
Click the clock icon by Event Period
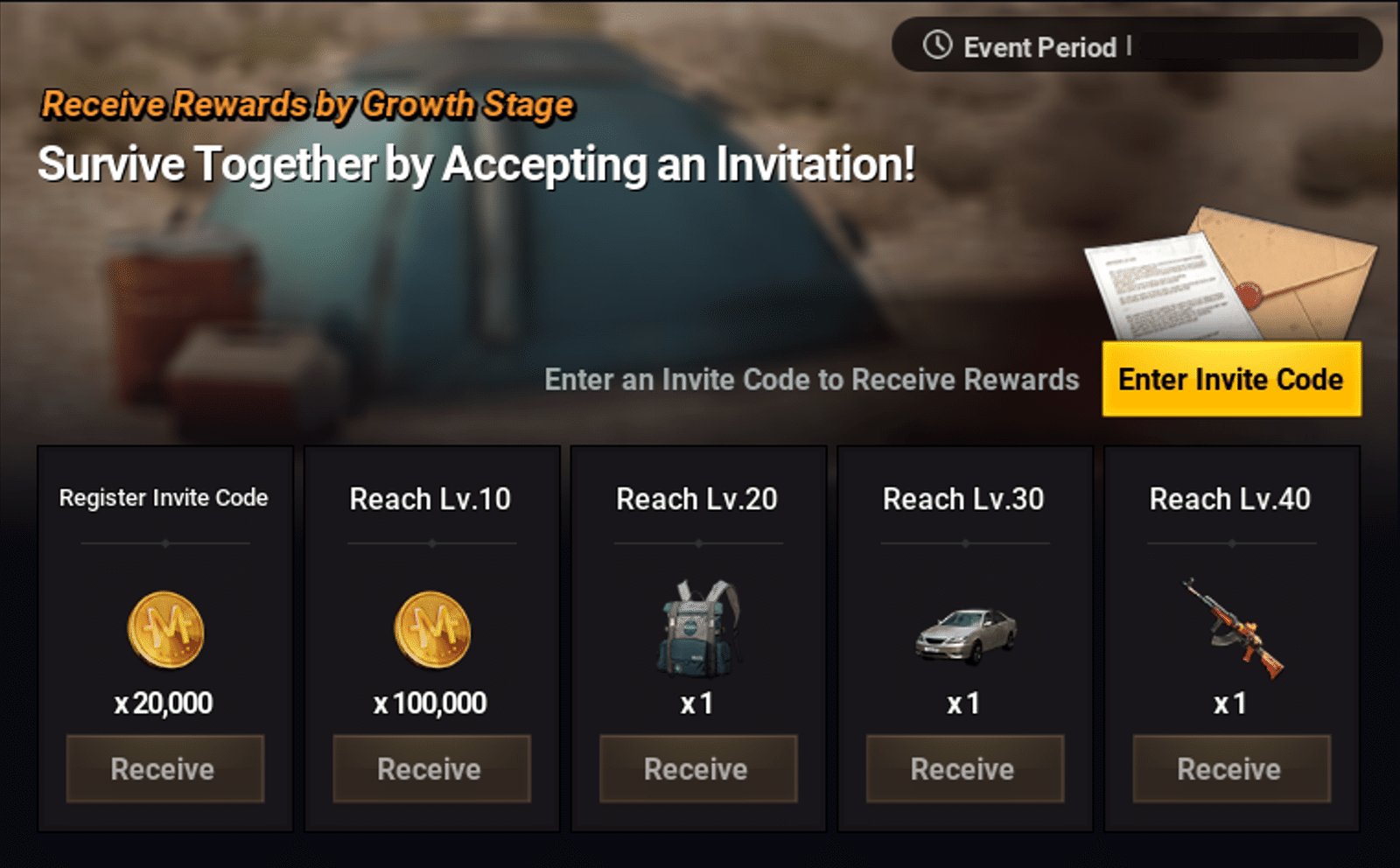pyautogui.click(x=937, y=45)
